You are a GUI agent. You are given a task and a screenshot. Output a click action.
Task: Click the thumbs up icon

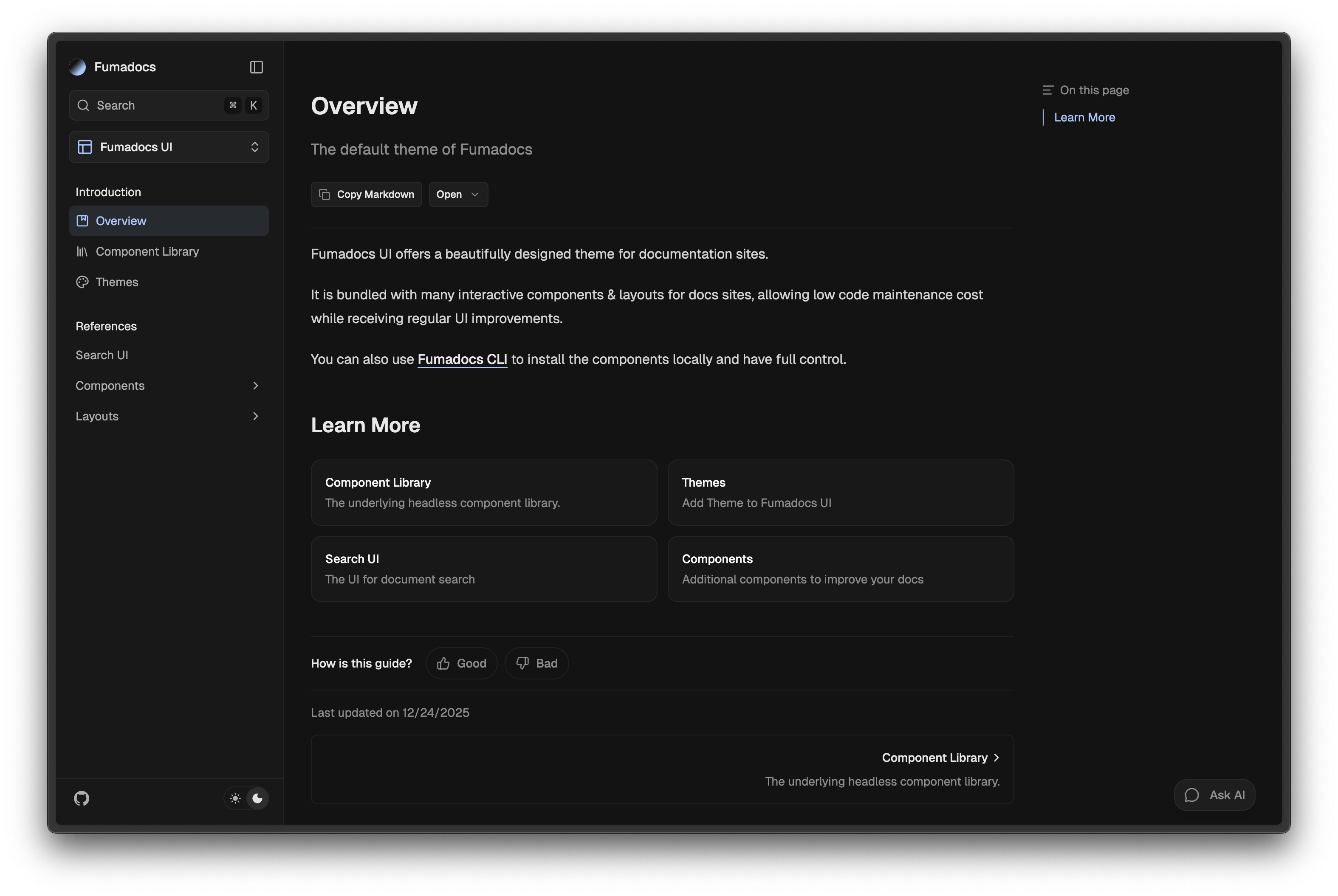click(443, 663)
